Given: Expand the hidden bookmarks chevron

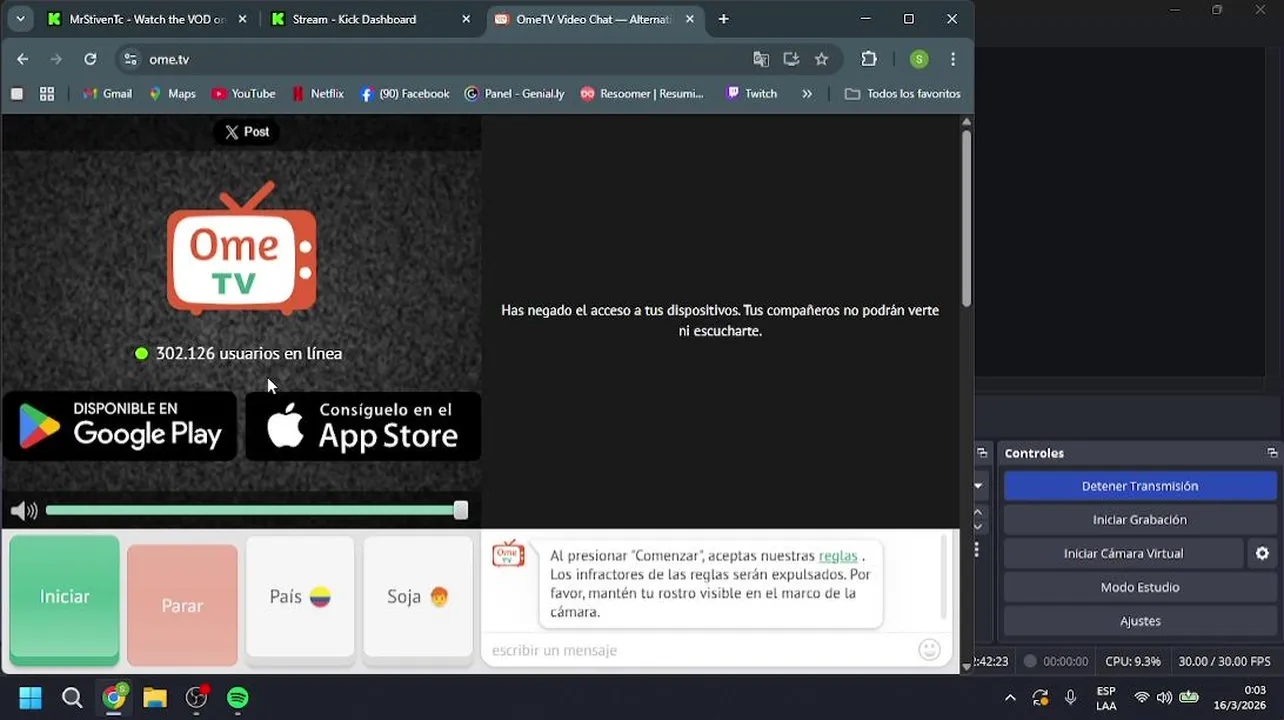Looking at the screenshot, I should point(807,94).
